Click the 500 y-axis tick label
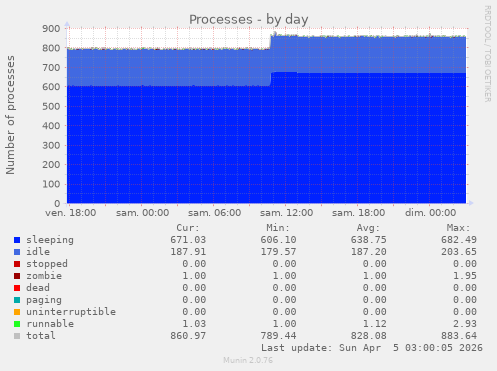The width and height of the screenshot is (497, 371). click(51, 106)
